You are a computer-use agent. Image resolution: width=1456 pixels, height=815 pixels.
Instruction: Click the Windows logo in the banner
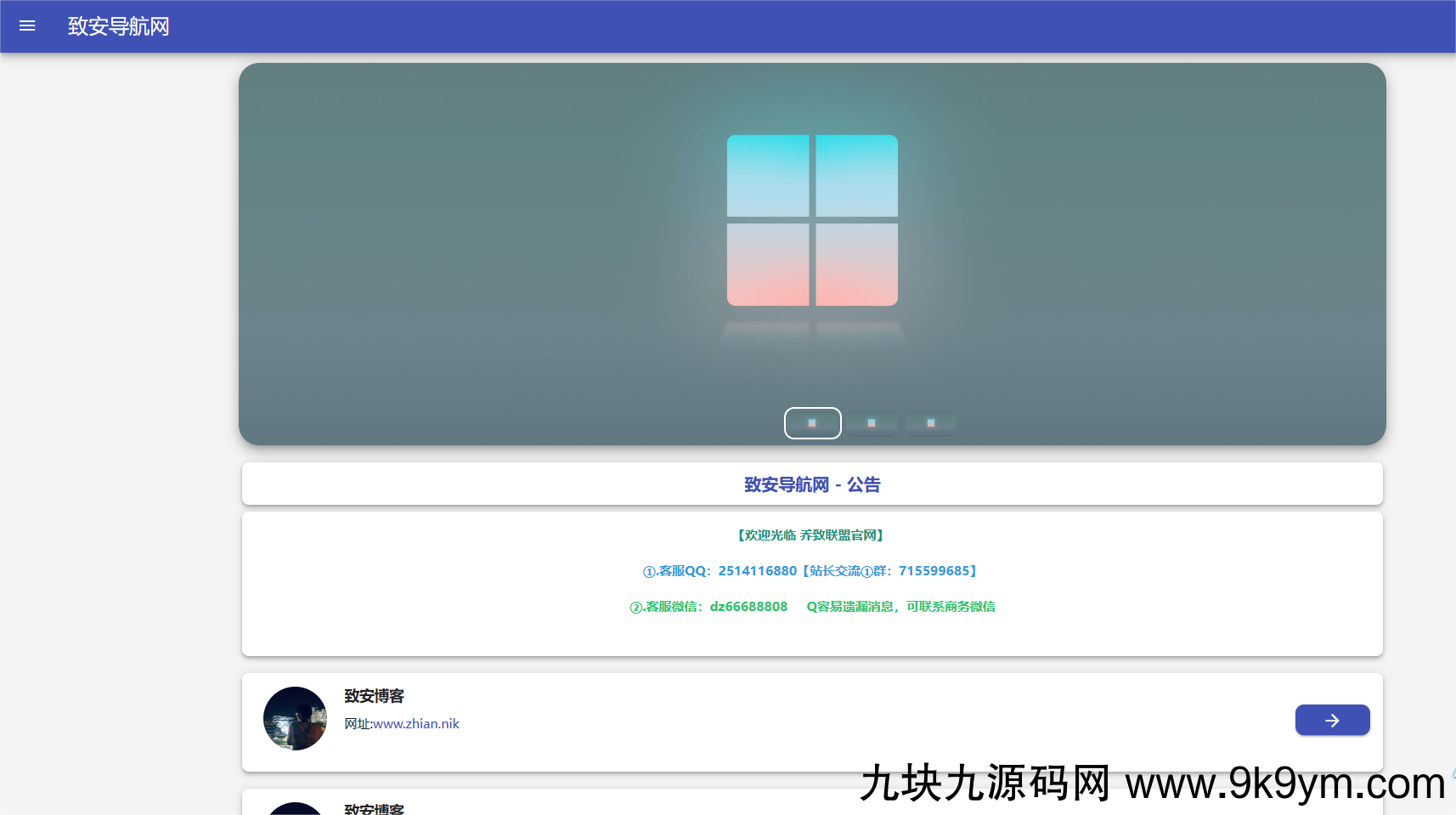click(812, 220)
